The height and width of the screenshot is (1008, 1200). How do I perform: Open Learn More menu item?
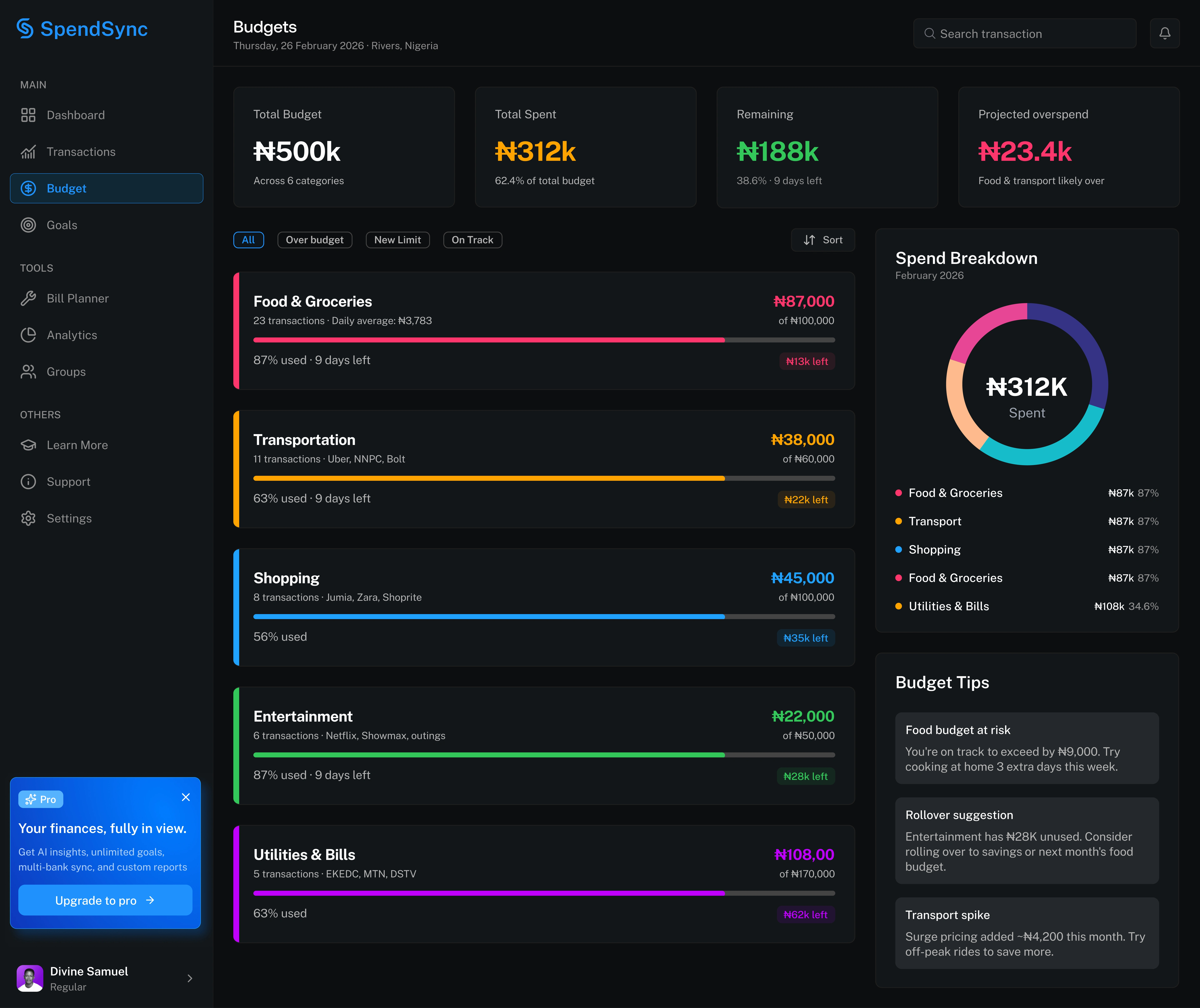77,445
